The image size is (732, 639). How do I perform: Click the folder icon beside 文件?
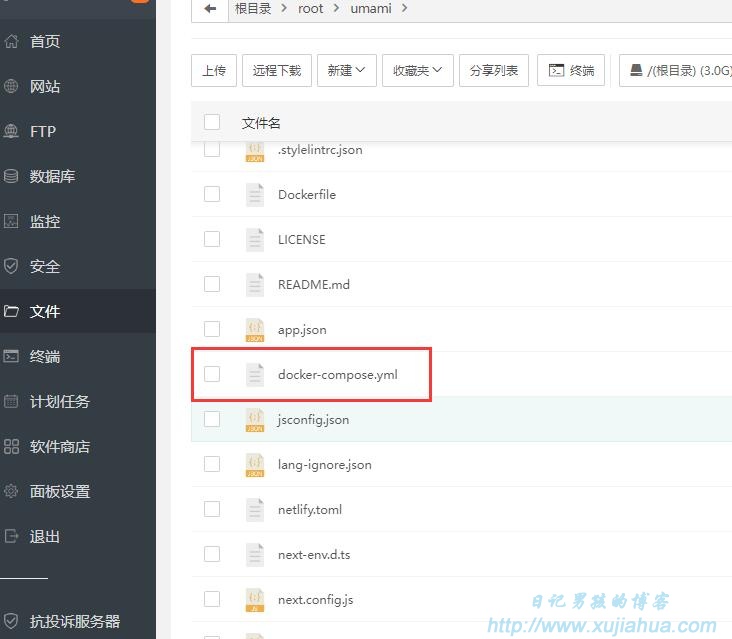[x=11, y=311]
